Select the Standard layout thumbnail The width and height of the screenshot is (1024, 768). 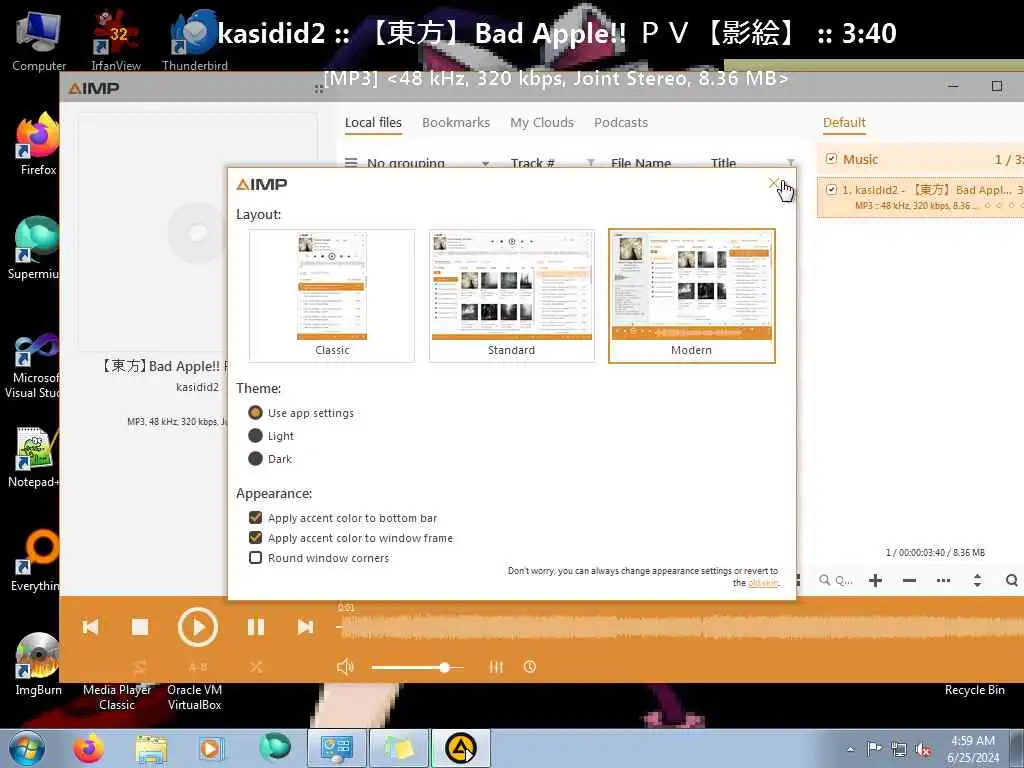coord(511,295)
